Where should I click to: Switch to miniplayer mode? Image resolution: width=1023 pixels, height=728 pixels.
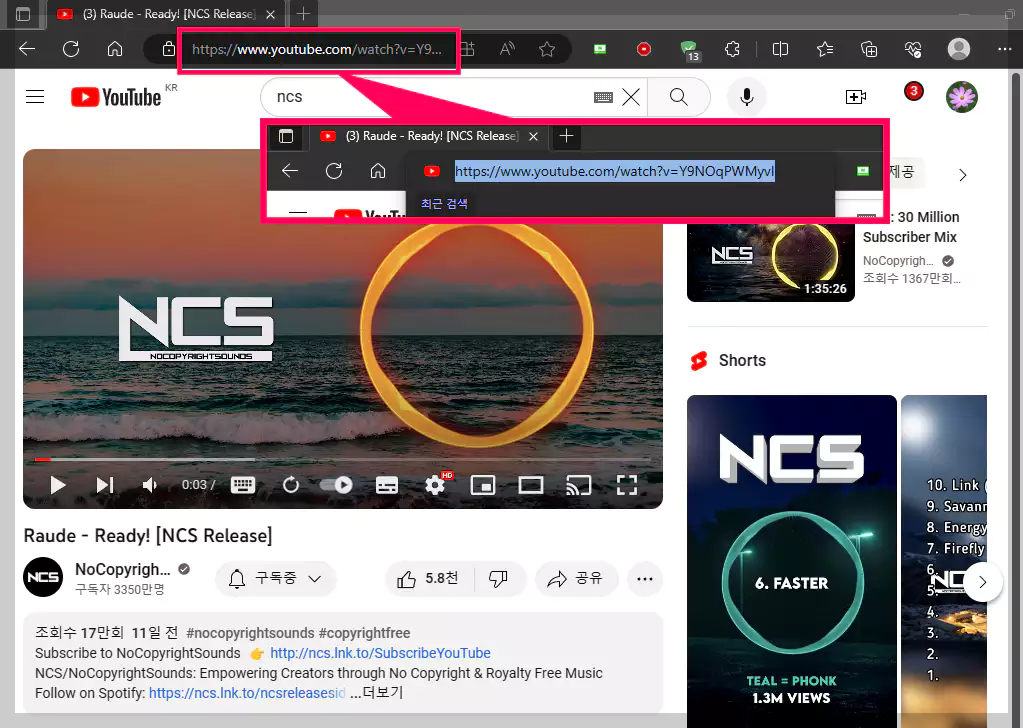coord(483,485)
